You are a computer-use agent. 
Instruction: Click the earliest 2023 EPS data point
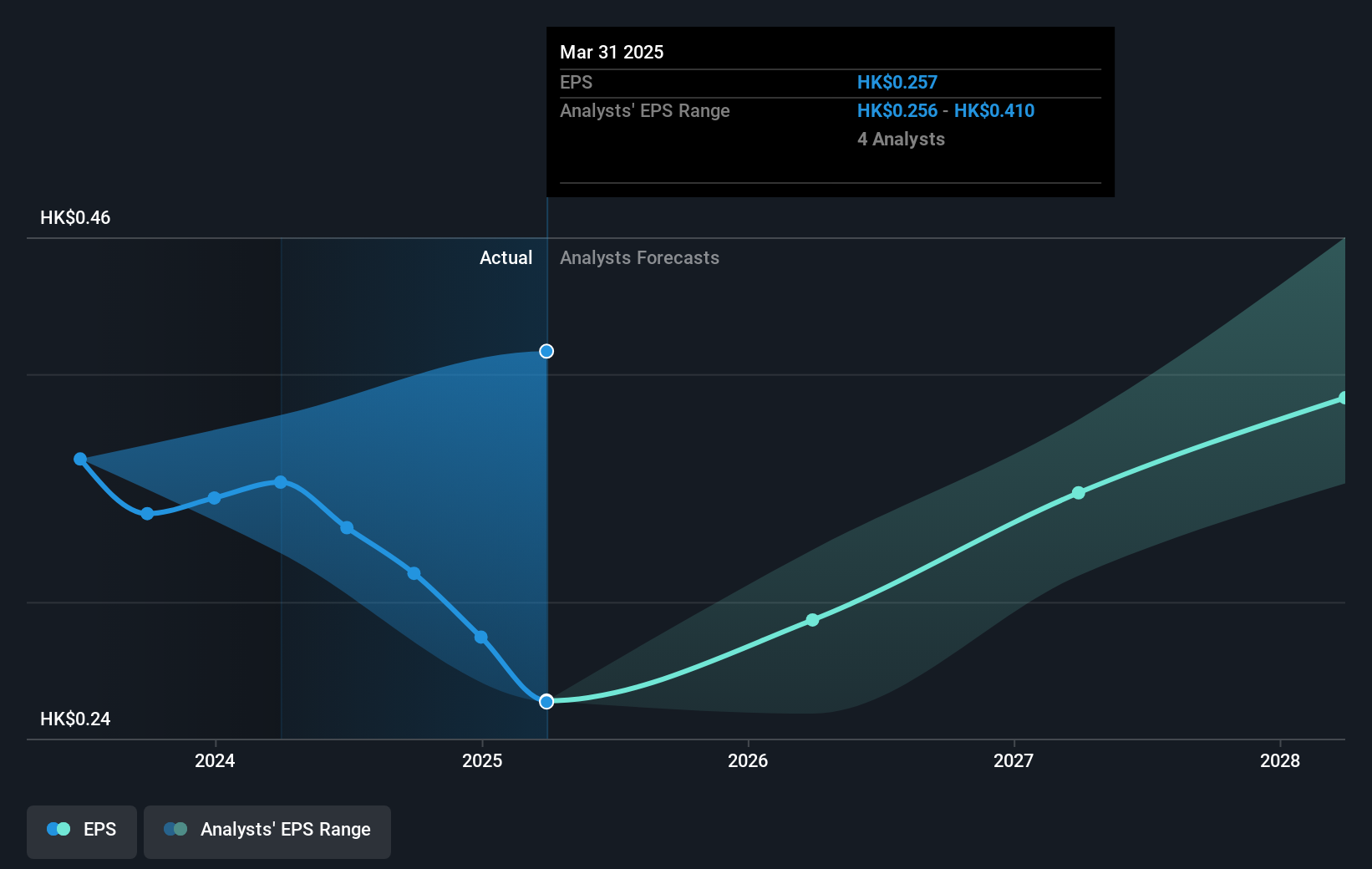coord(80,459)
